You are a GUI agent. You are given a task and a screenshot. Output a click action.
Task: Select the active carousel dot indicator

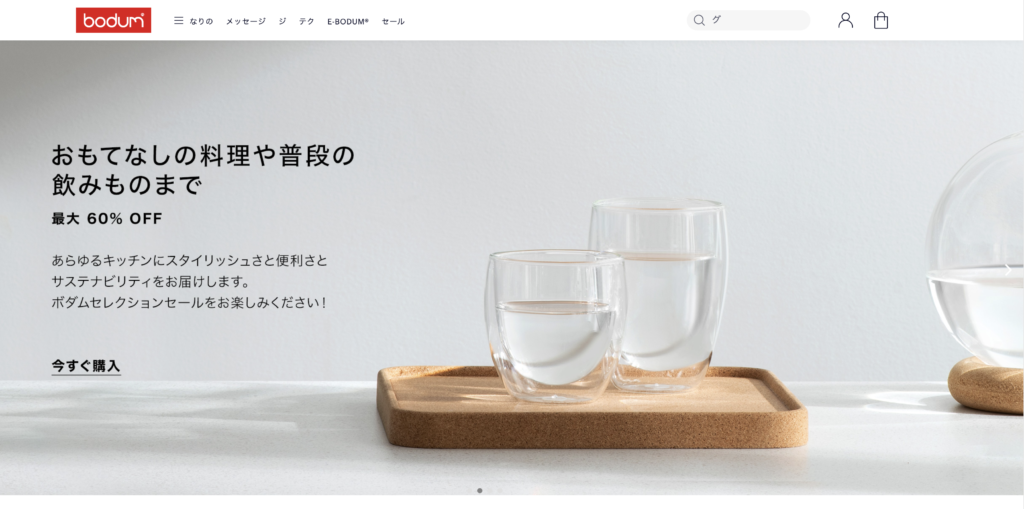point(480,490)
